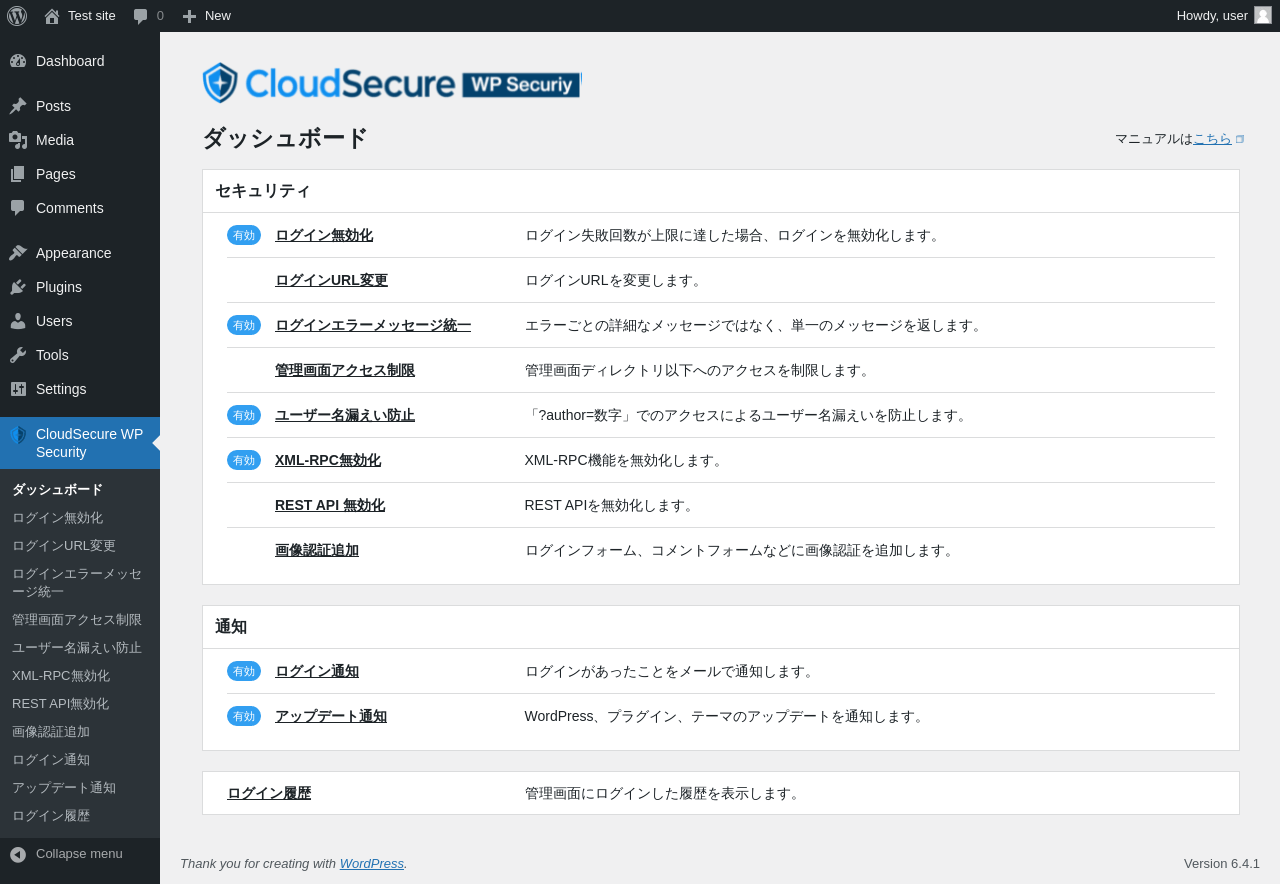This screenshot has width=1280, height=884.
Task: Open ログインURL変更 link in security table
Action: pos(331,281)
